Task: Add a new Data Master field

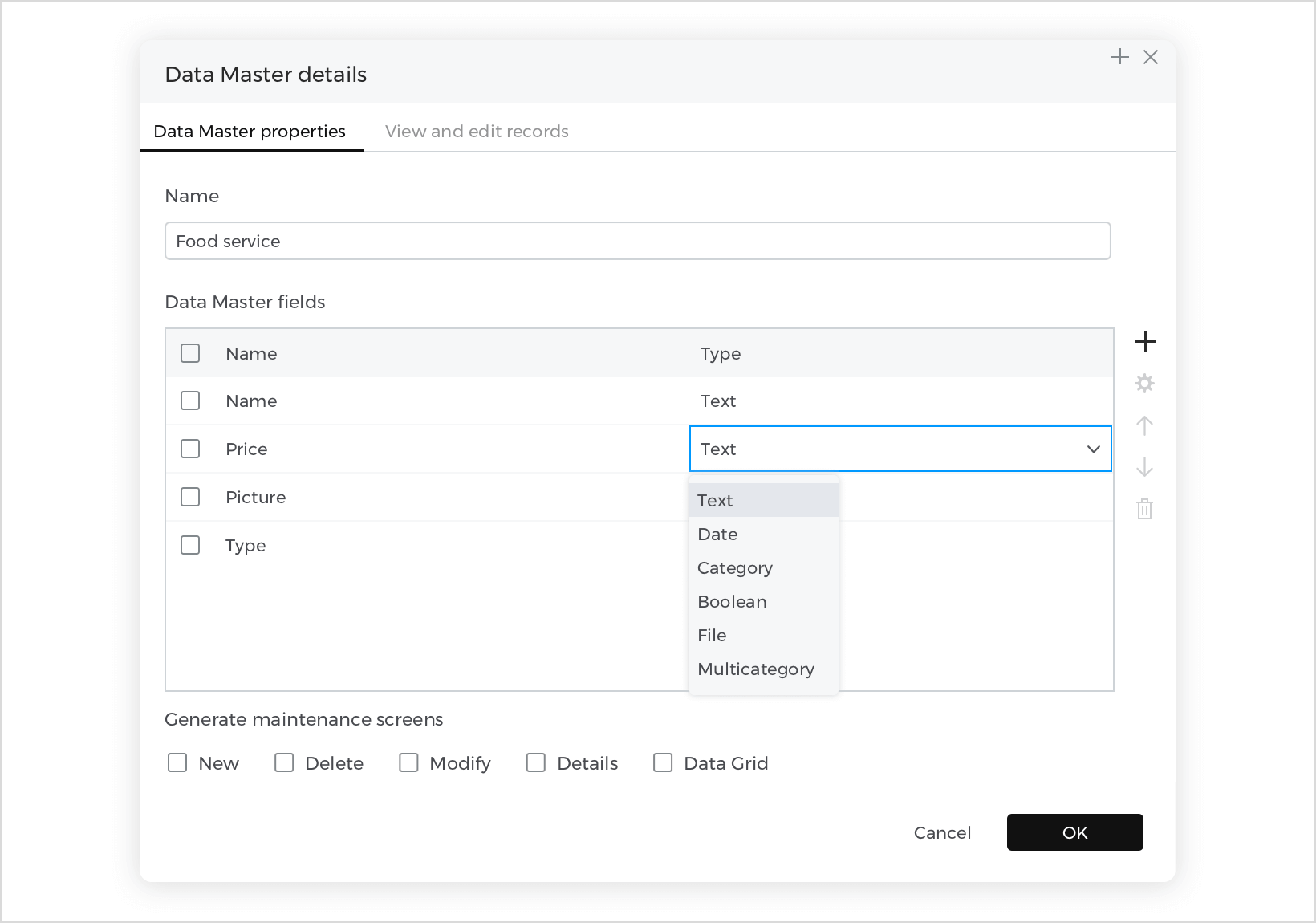Action: tap(1145, 342)
